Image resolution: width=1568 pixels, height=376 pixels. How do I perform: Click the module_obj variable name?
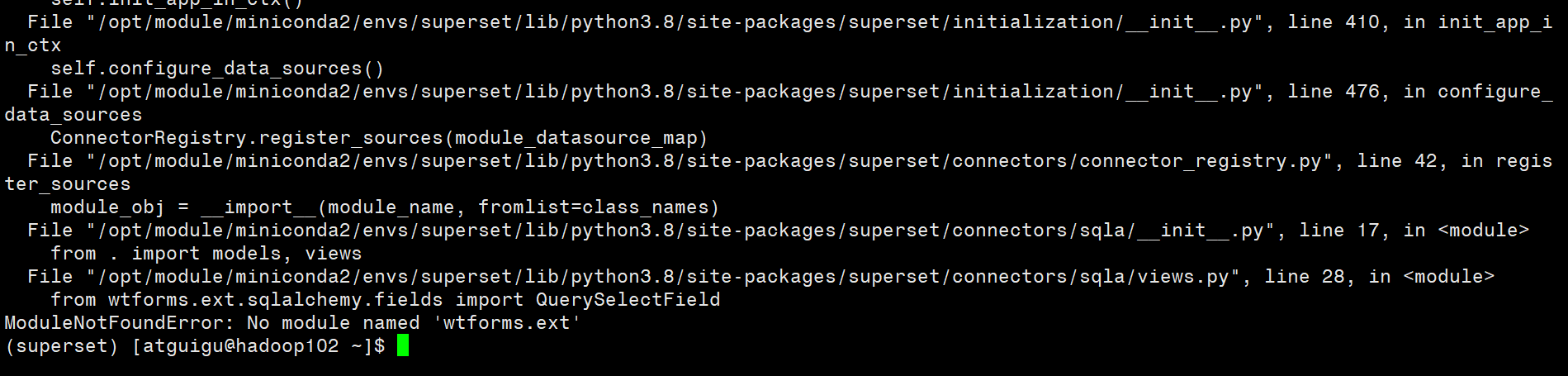[x=108, y=207]
